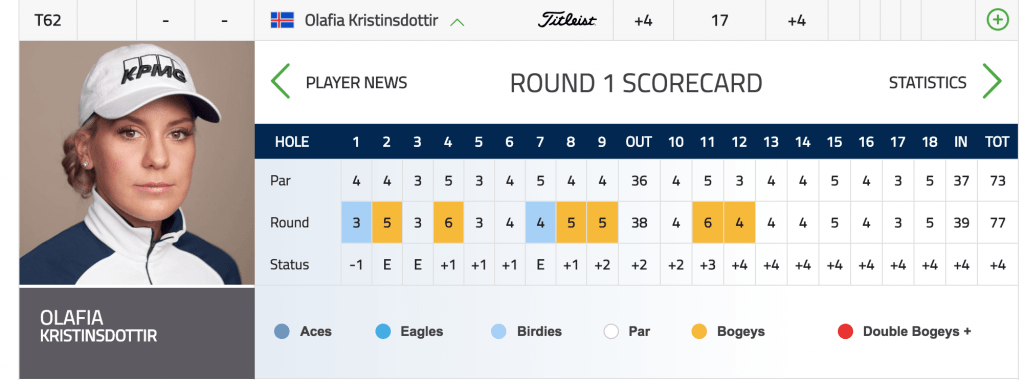This screenshot has width=1024, height=380.
Task: Click the hole 7 birdie score cell
Action: (540, 223)
